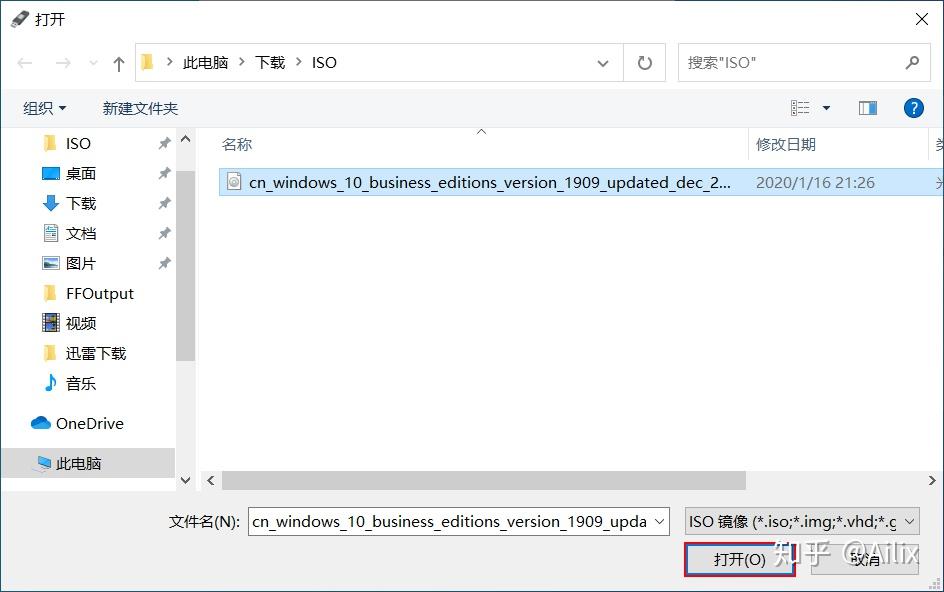944x592 pixels.
Task: Go back with the left arrow
Action: (25, 63)
